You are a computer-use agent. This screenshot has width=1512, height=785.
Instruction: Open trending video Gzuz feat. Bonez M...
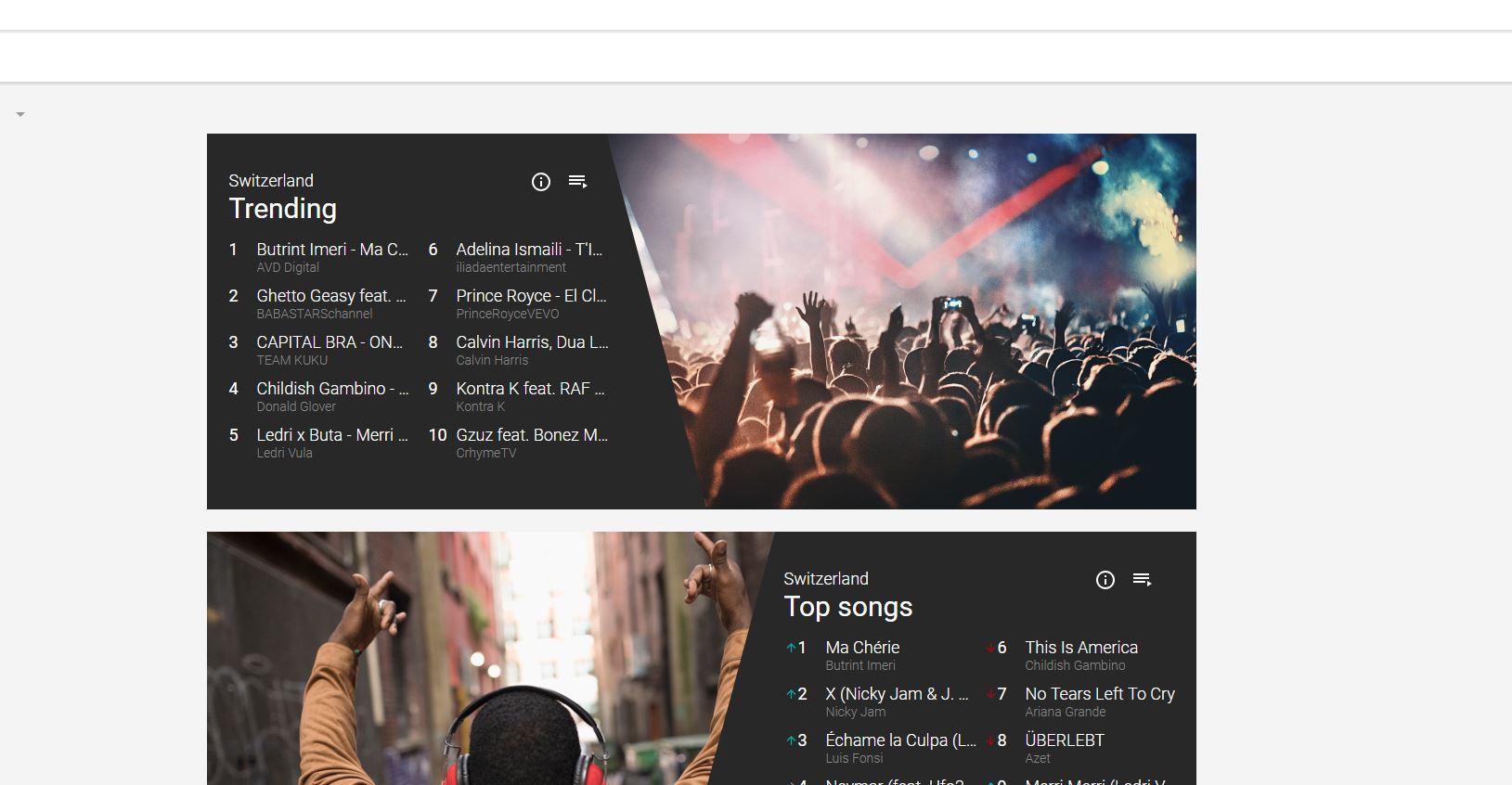pyautogui.click(x=532, y=435)
